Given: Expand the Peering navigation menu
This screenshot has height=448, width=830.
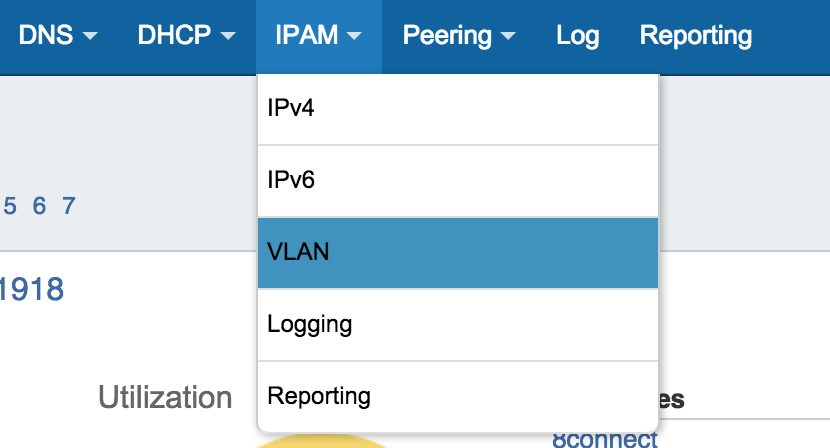Looking at the screenshot, I should [x=459, y=36].
